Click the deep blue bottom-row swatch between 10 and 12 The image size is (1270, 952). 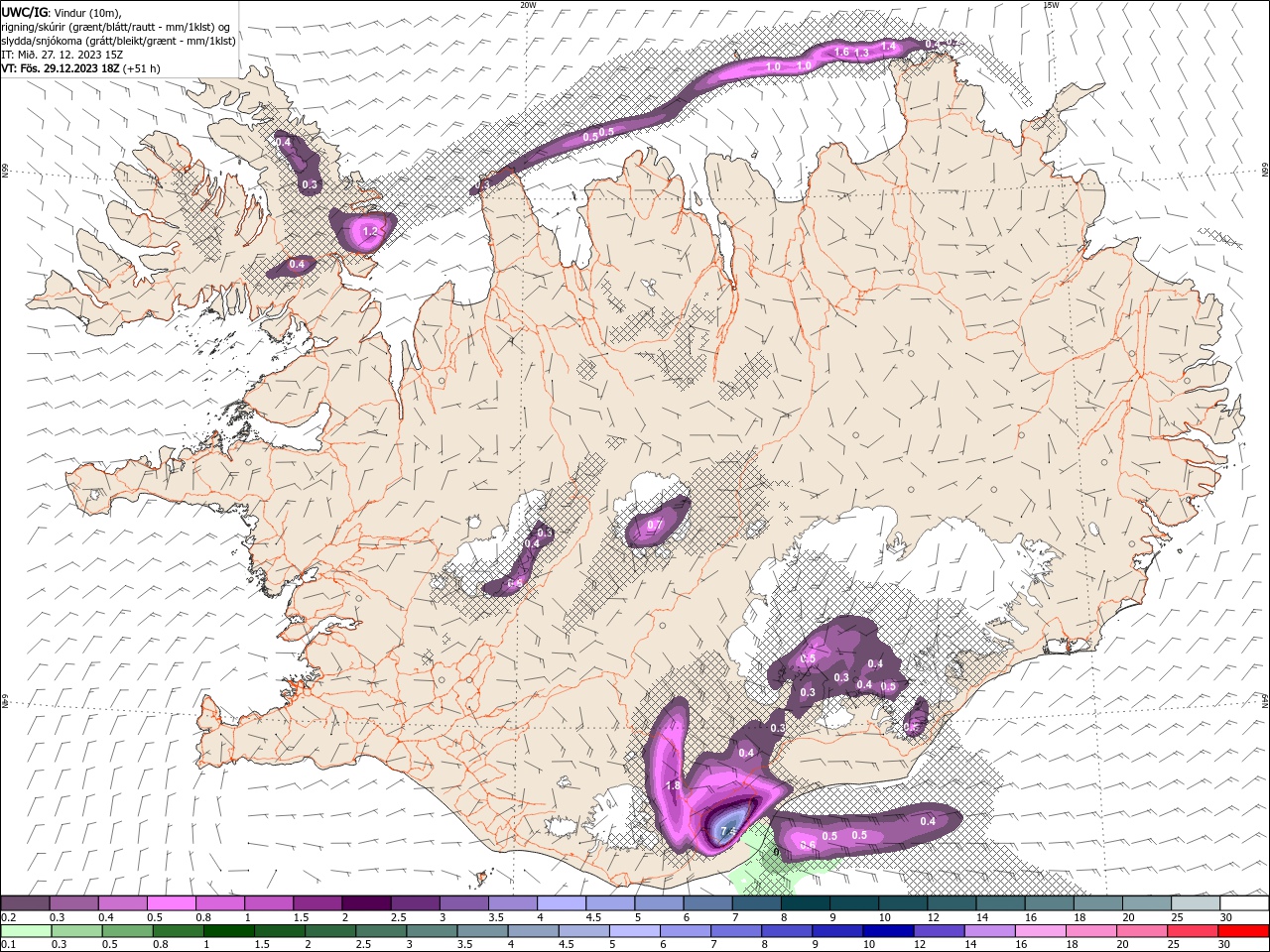(x=888, y=931)
